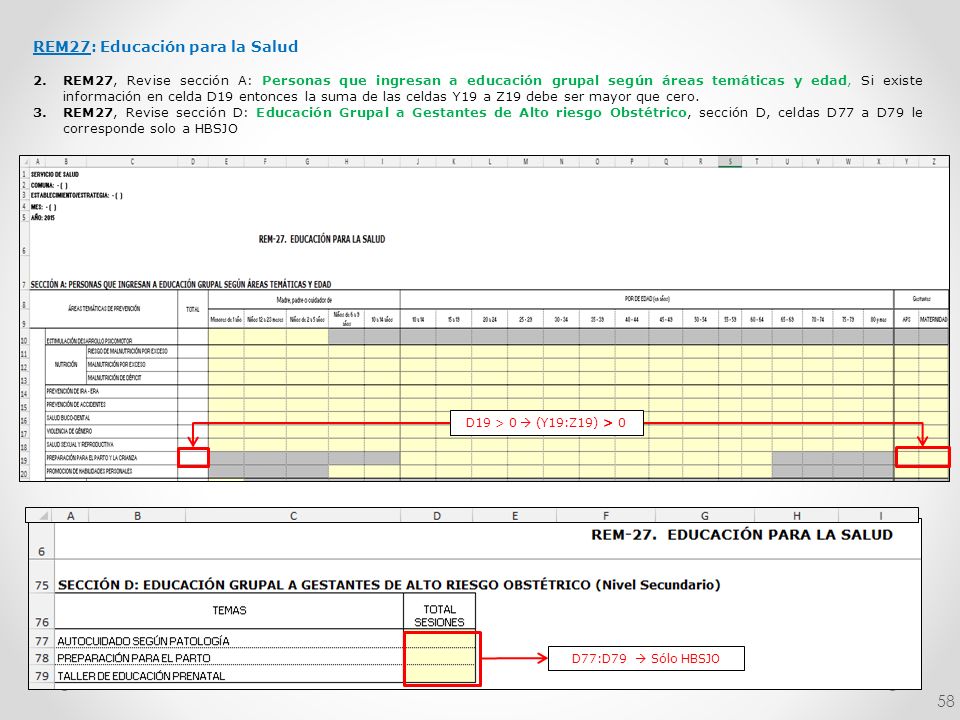The width and height of the screenshot is (960, 720).
Task: Click the 'TALLER DE EDUCACIÓN PRENATAL' label
Action: coord(141,676)
